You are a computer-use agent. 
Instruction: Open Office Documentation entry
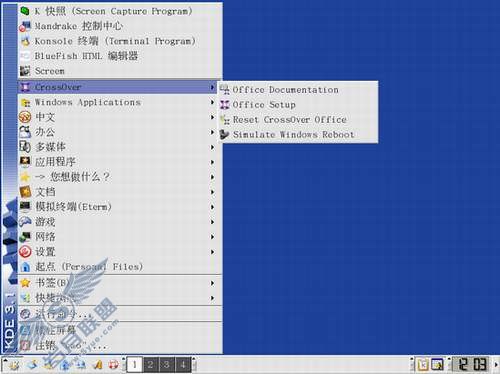coord(298,90)
